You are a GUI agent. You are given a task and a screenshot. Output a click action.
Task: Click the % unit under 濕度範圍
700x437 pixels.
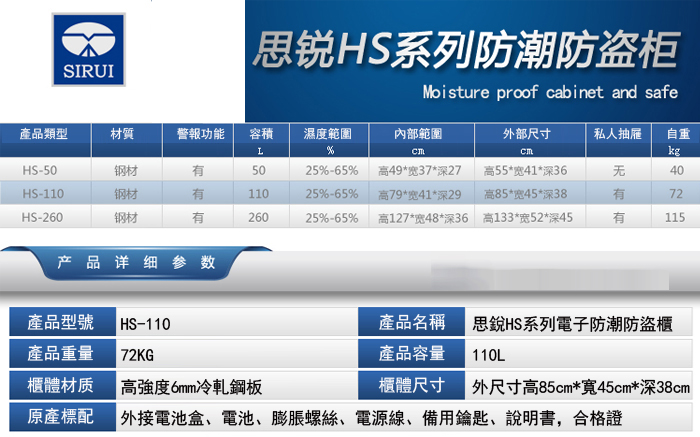(330, 150)
